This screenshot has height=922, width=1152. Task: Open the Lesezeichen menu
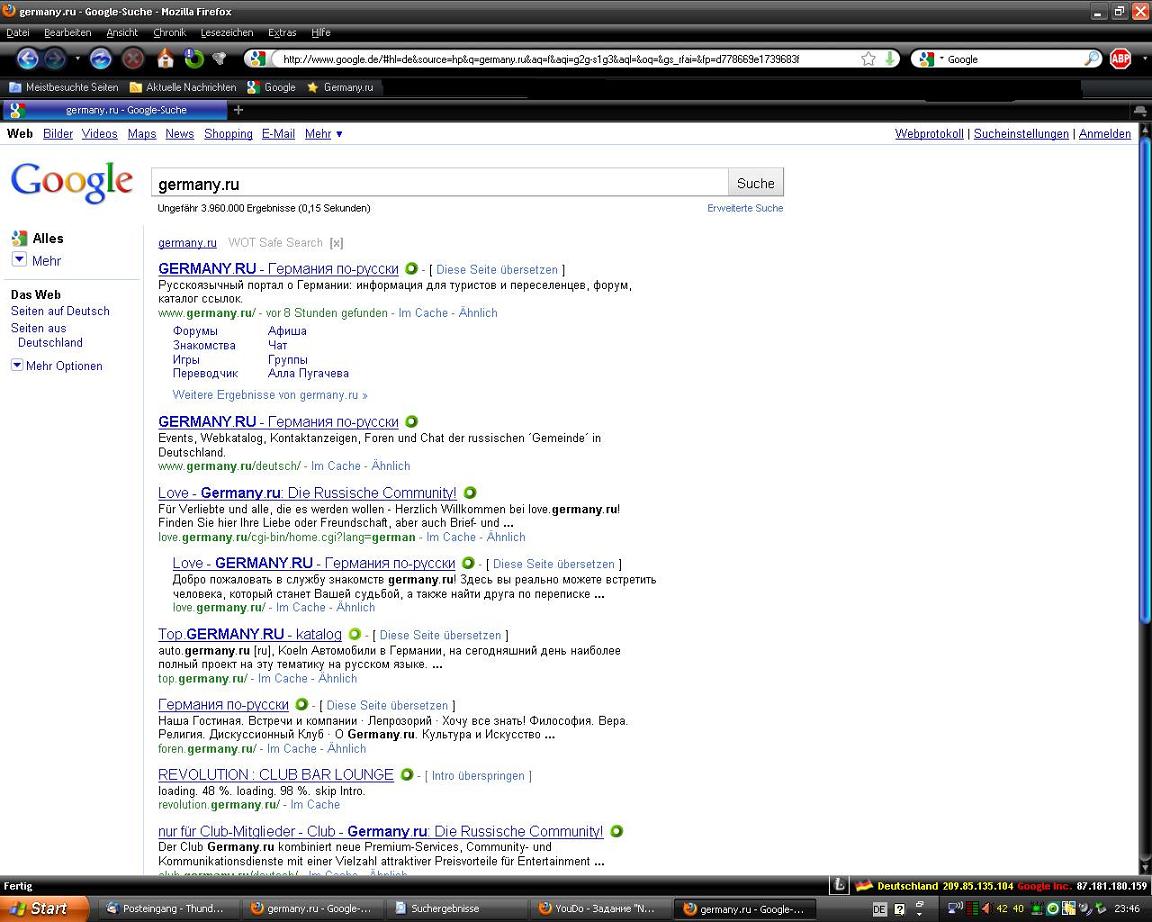(x=226, y=32)
